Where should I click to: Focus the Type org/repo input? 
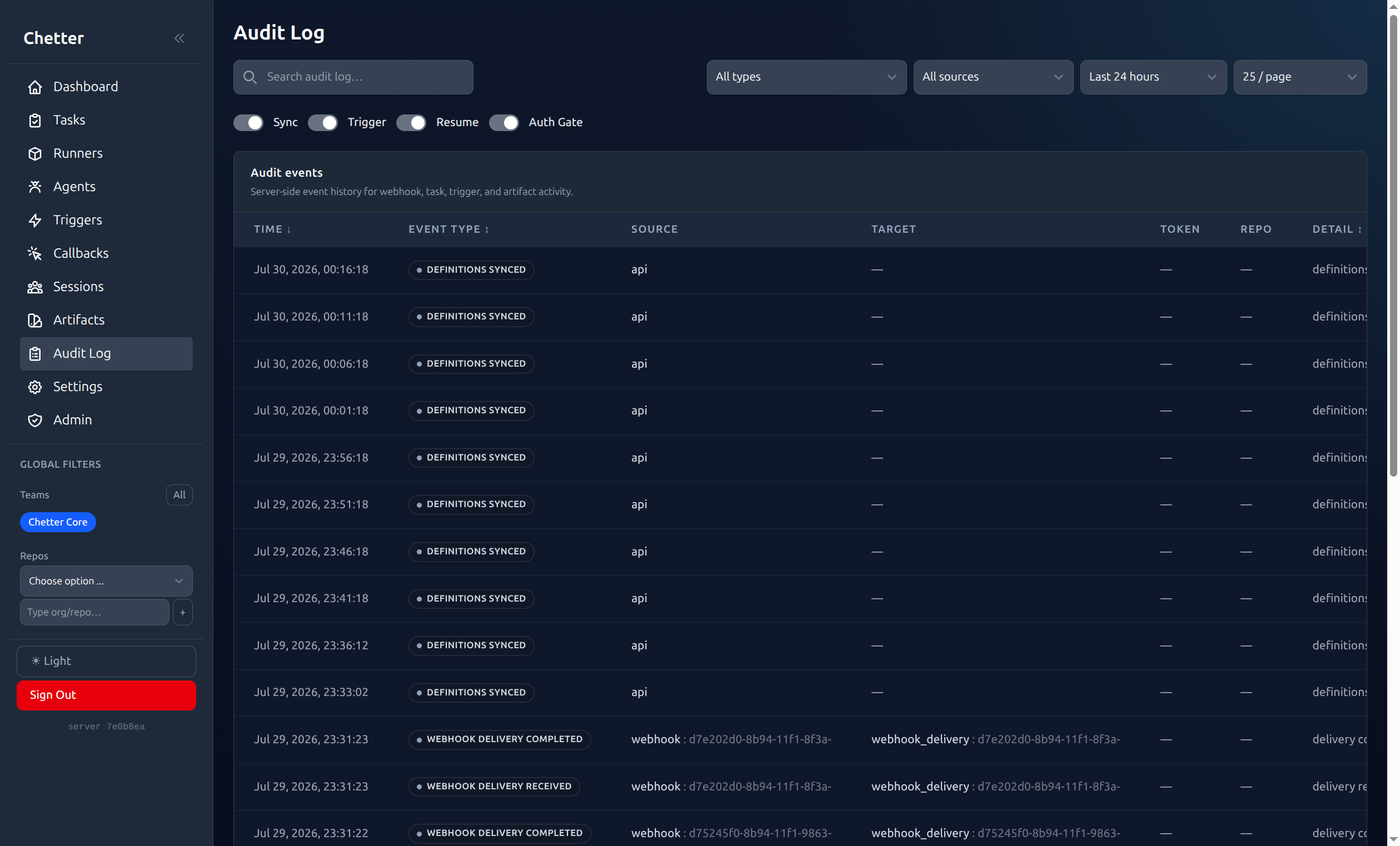(94, 612)
